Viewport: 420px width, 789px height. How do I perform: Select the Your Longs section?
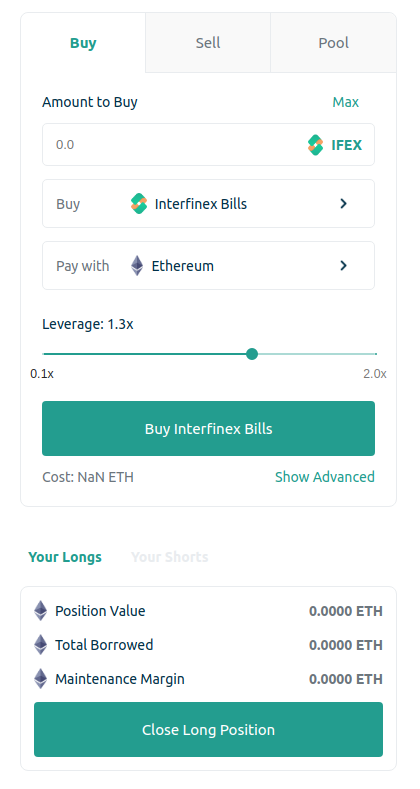(x=65, y=557)
